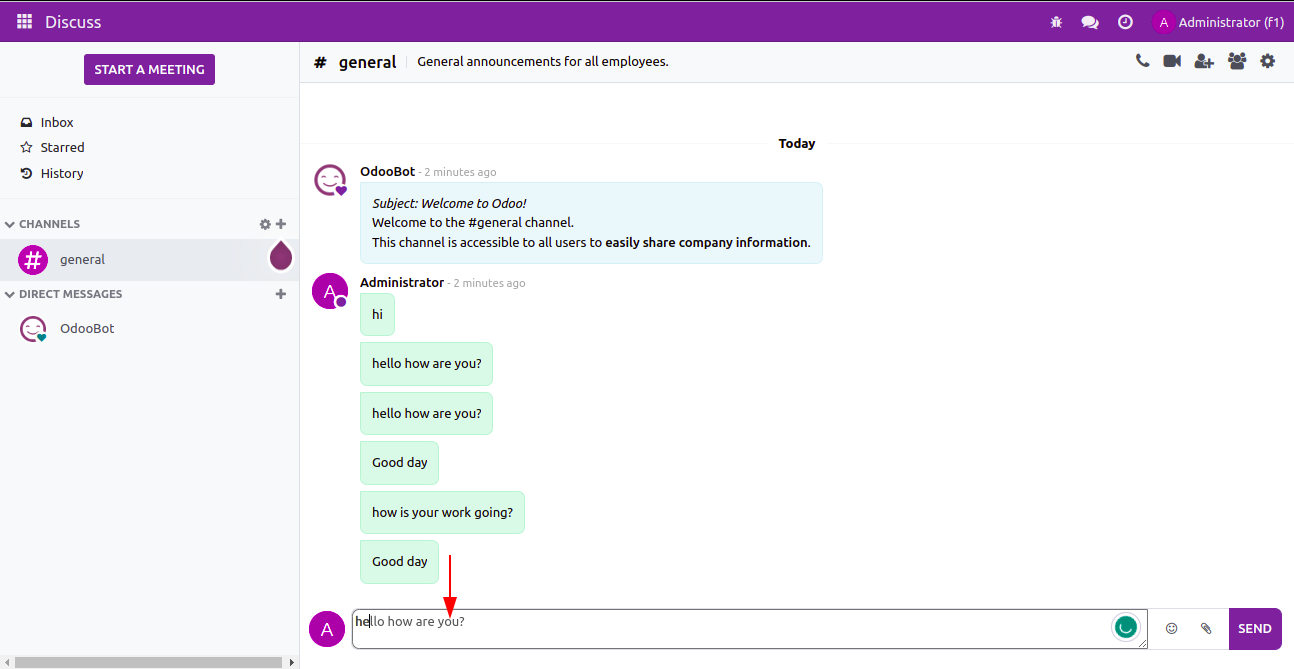This screenshot has width=1294, height=669.
Task: Click OdooBot author name in thread
Action: click(x=387, y=171)
